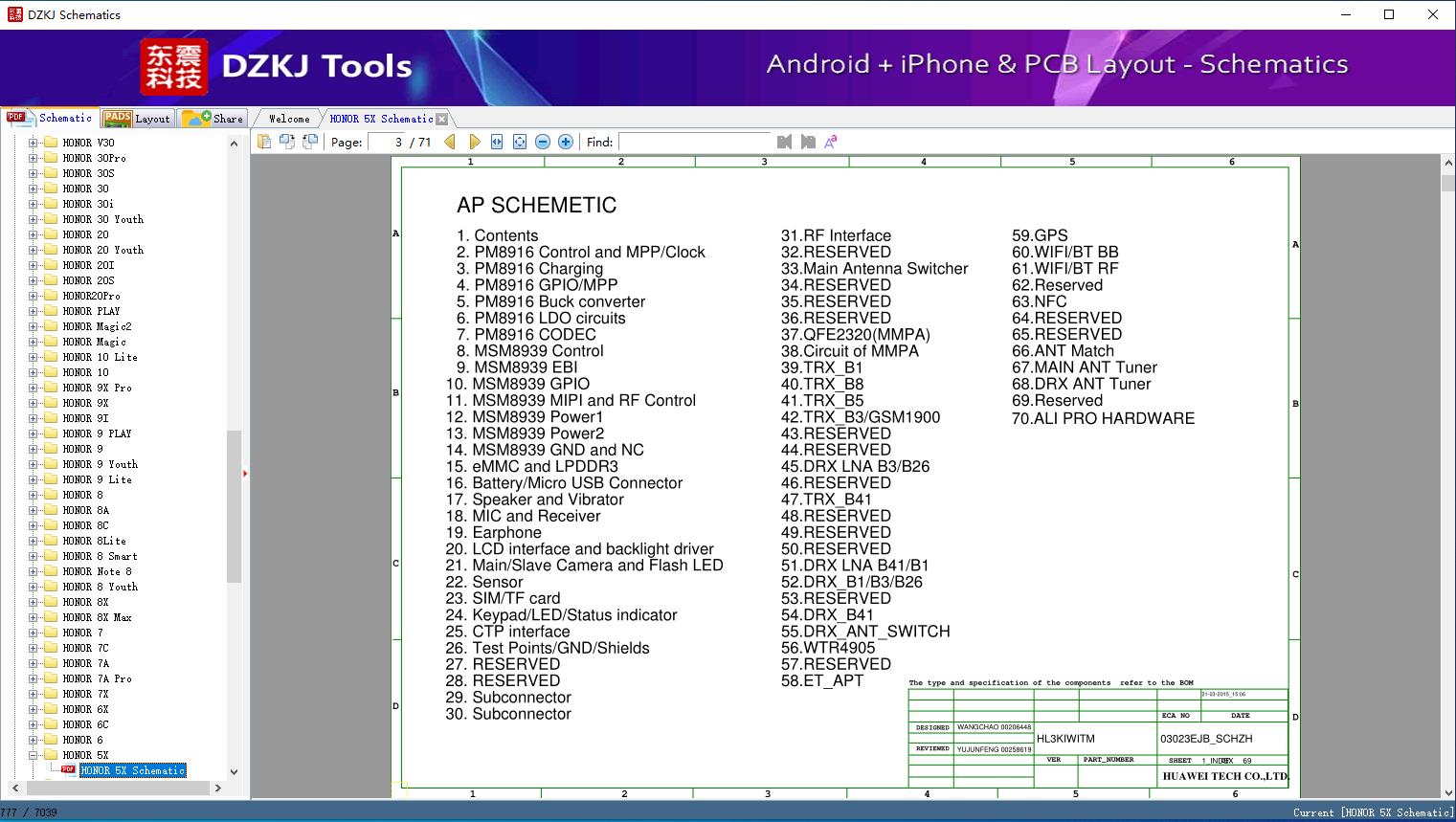Click the Find search box
Viewport: 1456px width, 822px height.
(695, 142)
